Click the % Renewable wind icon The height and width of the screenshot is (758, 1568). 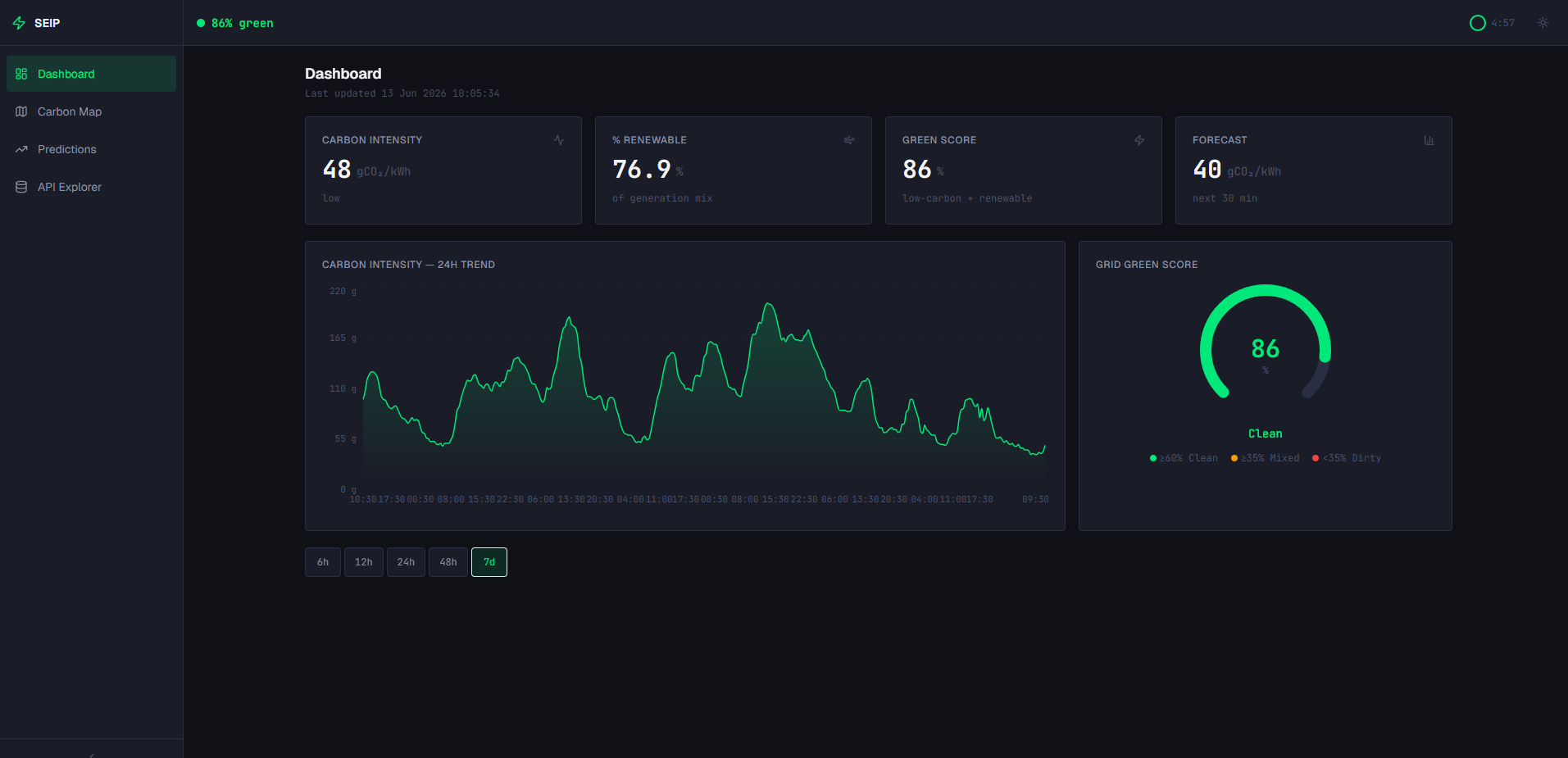(849, 140)
